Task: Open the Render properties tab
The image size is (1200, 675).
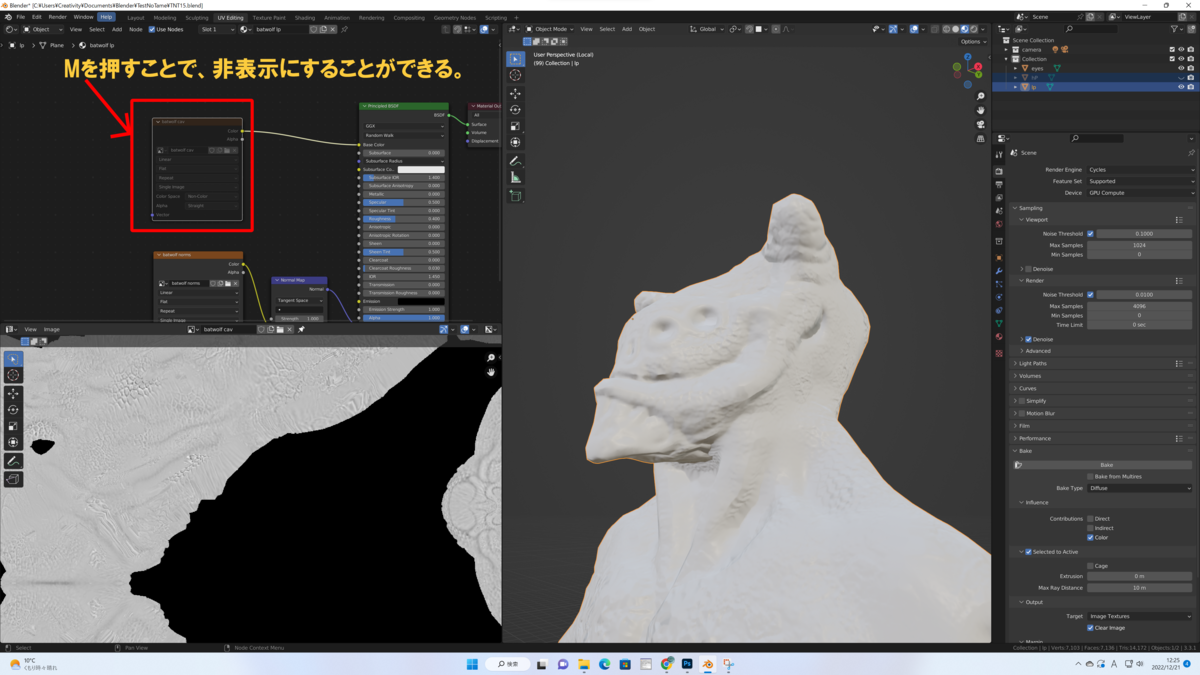Action: [999, 171]
